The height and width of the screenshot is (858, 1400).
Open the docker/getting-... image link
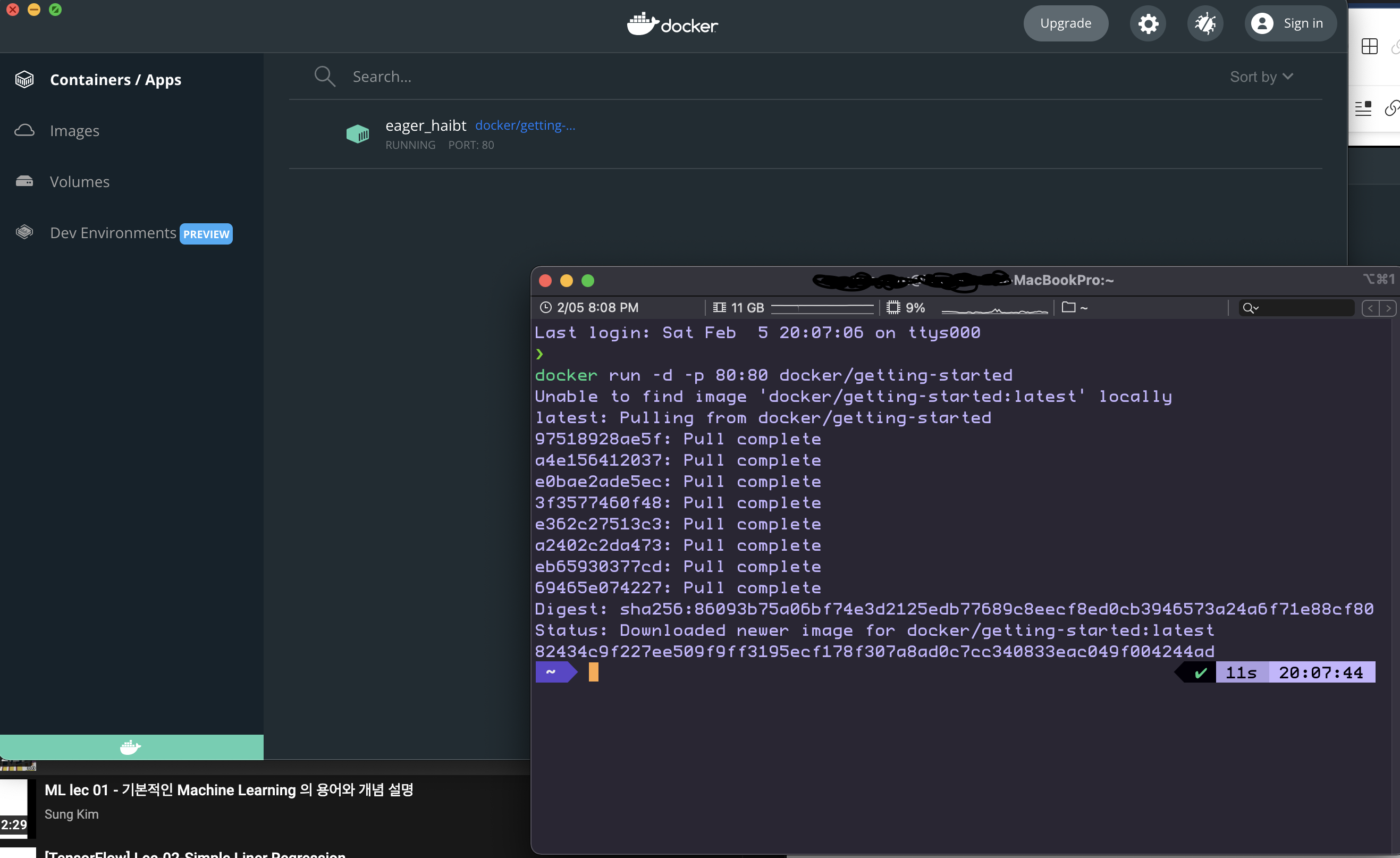[525, 125]
